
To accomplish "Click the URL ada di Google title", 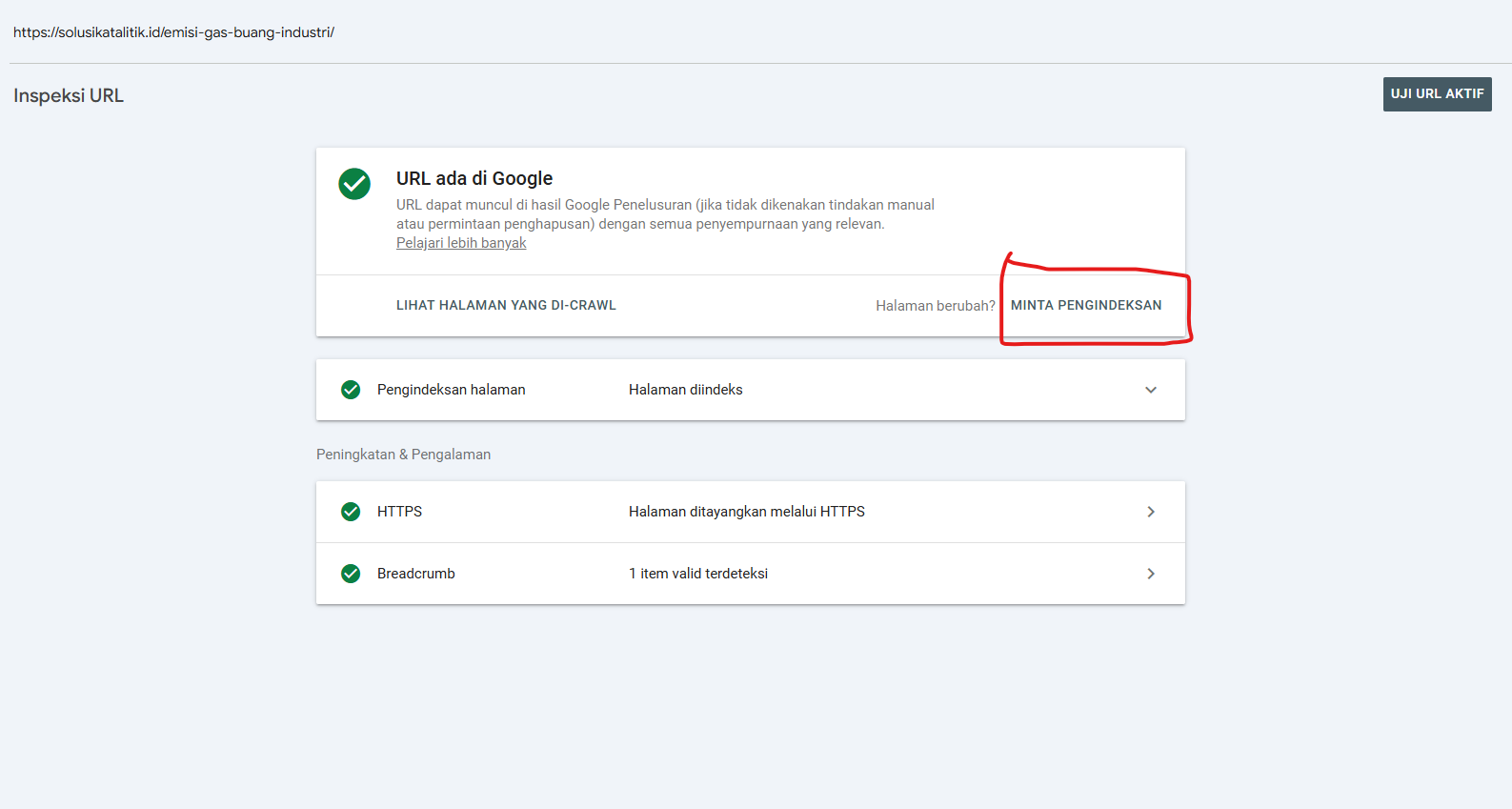I will pos(474,178).
